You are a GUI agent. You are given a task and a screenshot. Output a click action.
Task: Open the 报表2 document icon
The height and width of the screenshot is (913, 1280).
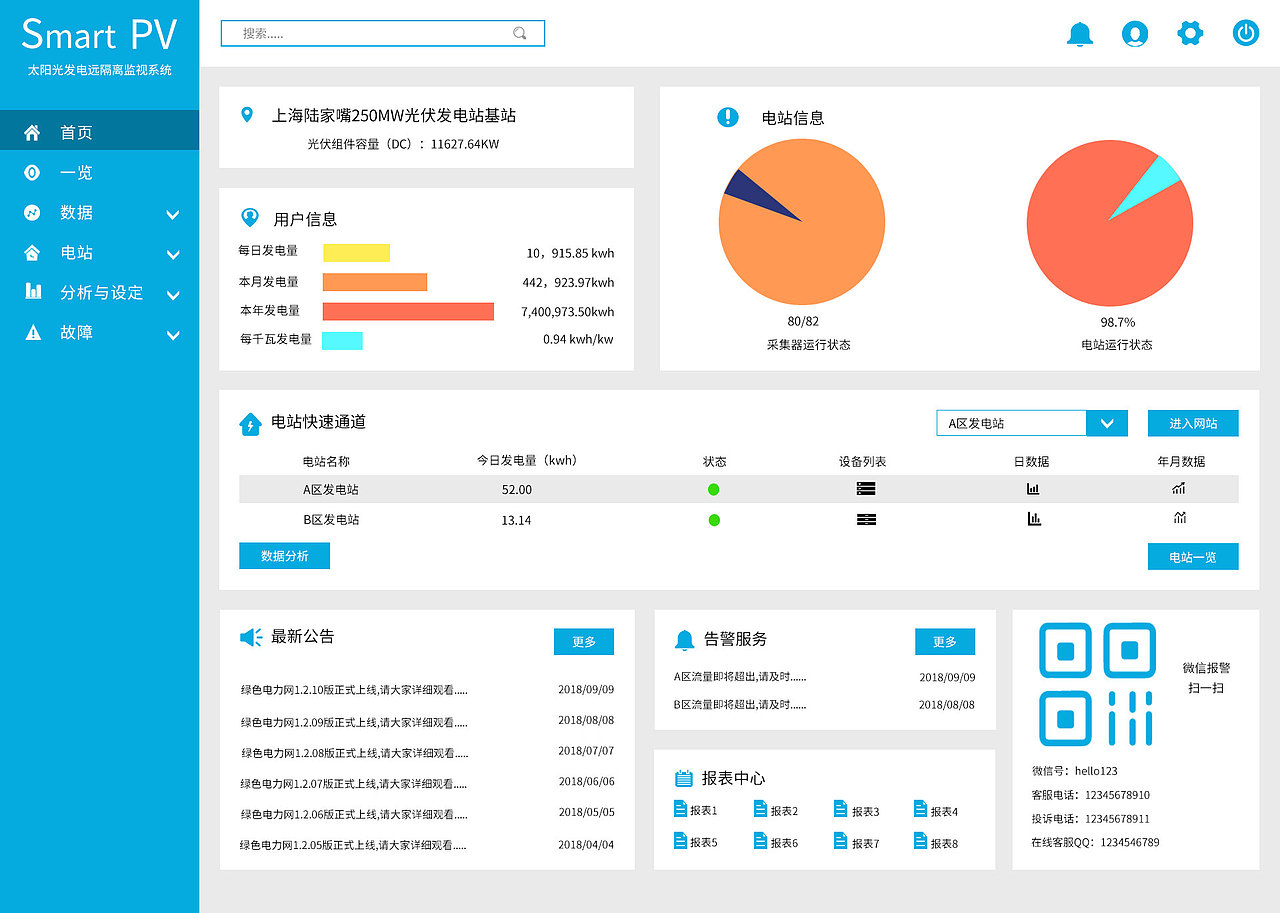(x=760, y=810)
